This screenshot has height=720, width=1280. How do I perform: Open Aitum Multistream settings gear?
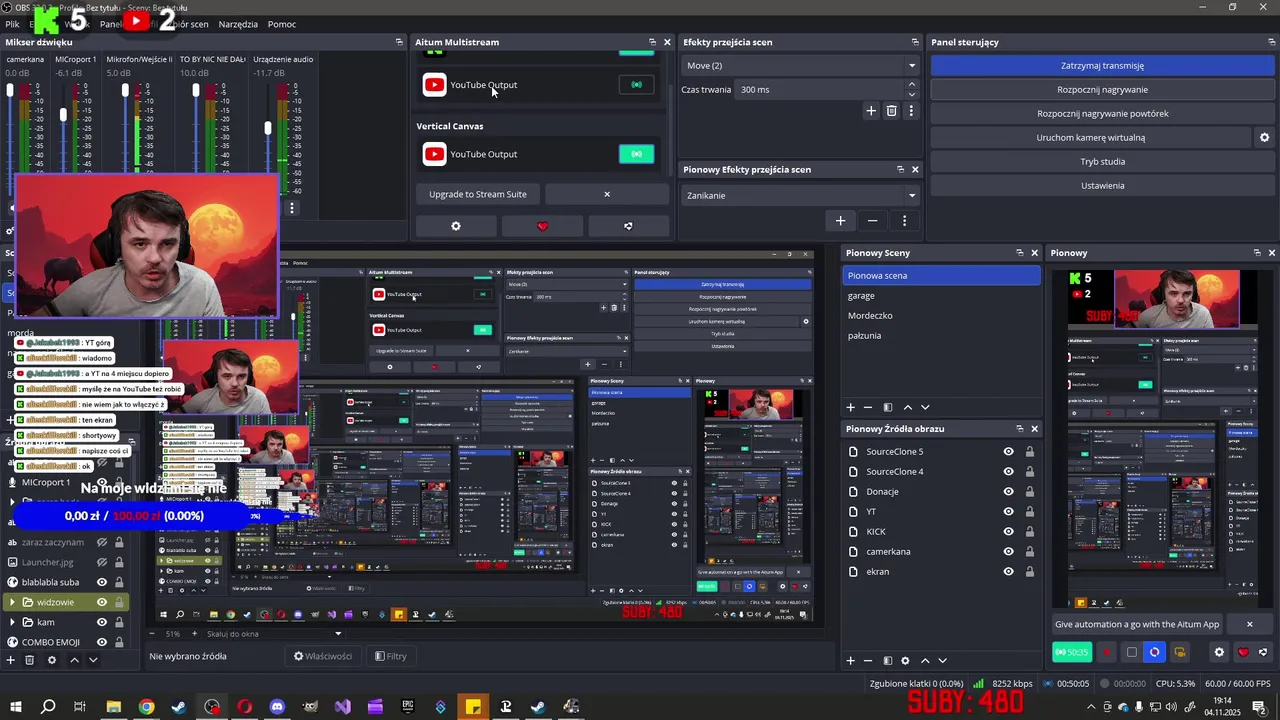pos(456,226)
